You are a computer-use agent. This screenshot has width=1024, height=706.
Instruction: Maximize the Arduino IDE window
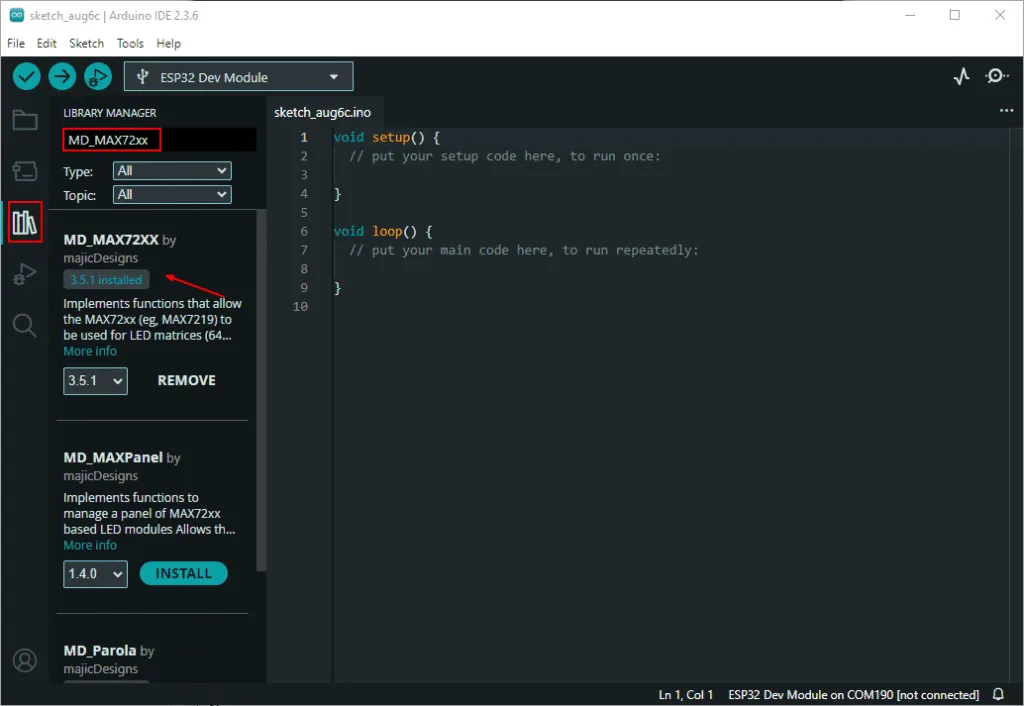pyautogui.click(x=955, y=15)
